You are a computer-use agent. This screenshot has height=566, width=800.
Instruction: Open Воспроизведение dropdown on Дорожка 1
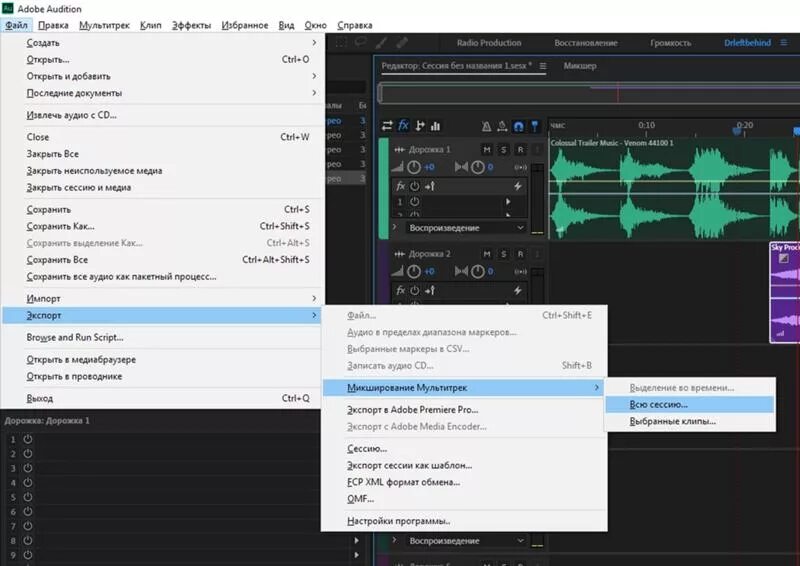466,228
